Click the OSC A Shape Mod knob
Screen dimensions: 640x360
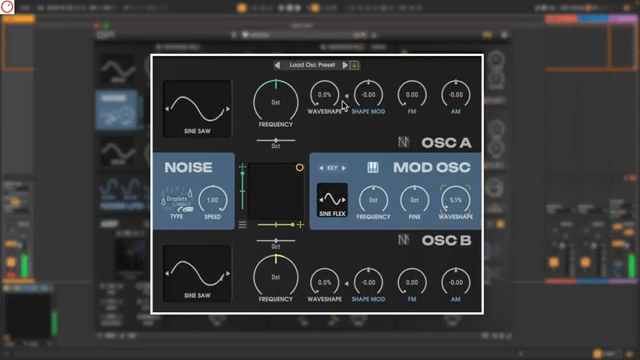tap(368, 95)
